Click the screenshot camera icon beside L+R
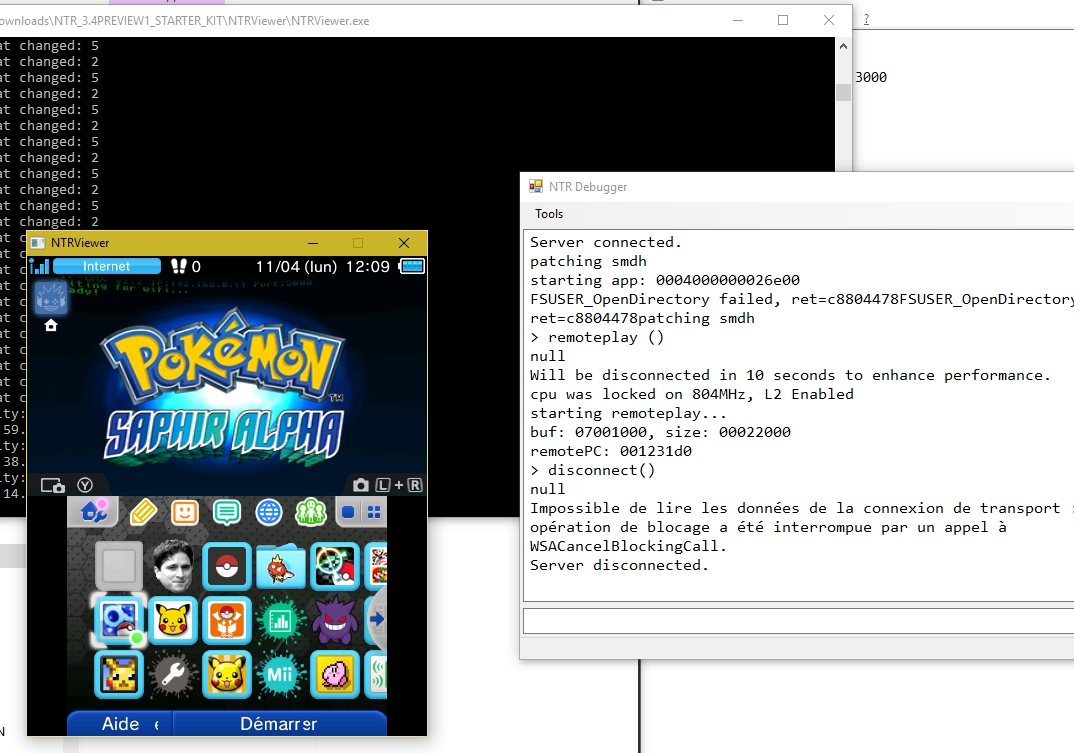Viewport: 1074px width, 753px height. click(360, 485)
